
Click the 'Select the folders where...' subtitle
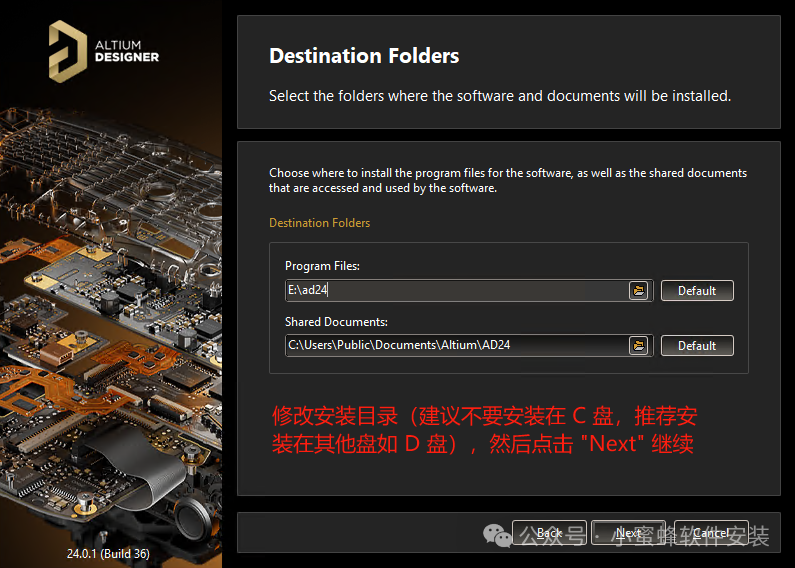[x=500, y=96]
